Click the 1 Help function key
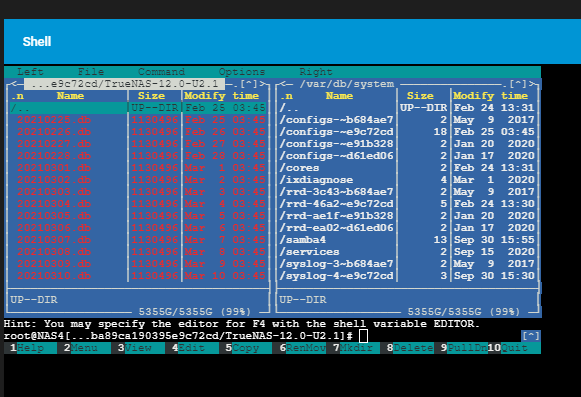Viewport: 581px width, 397px height. [x=30, y=348]
